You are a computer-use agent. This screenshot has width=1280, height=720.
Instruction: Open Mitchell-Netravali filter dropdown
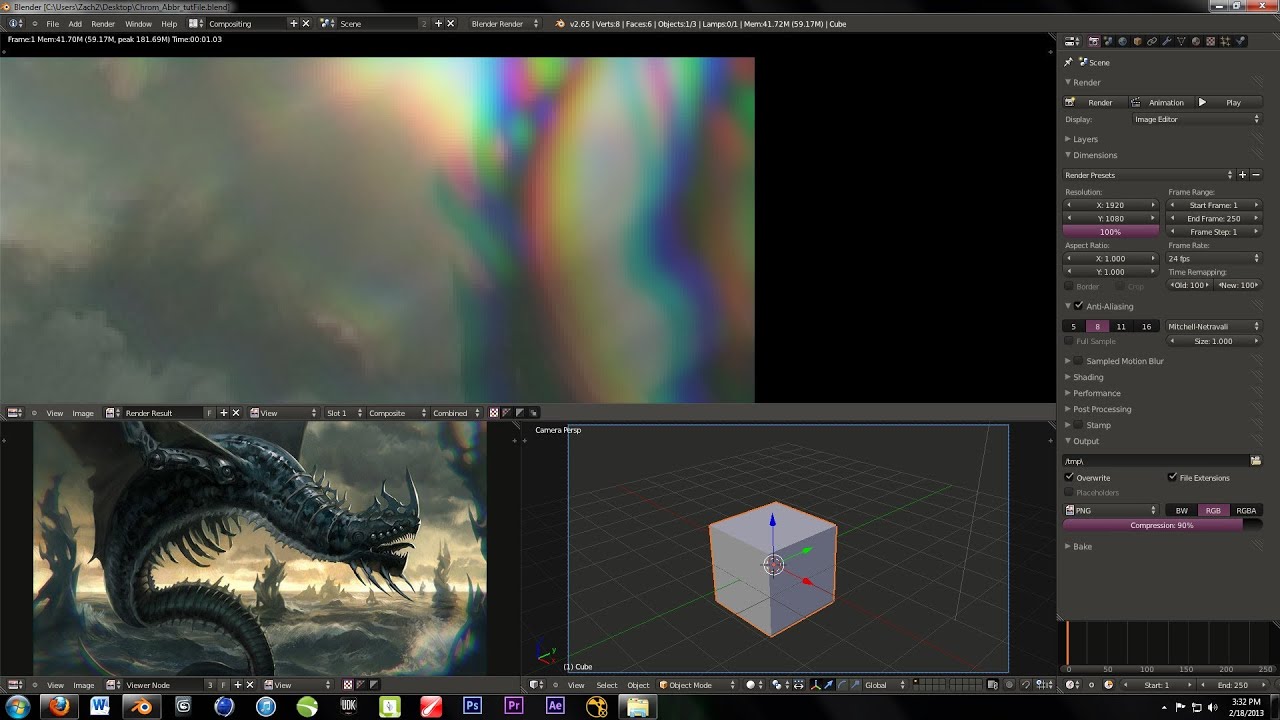tap(1214, 326)
